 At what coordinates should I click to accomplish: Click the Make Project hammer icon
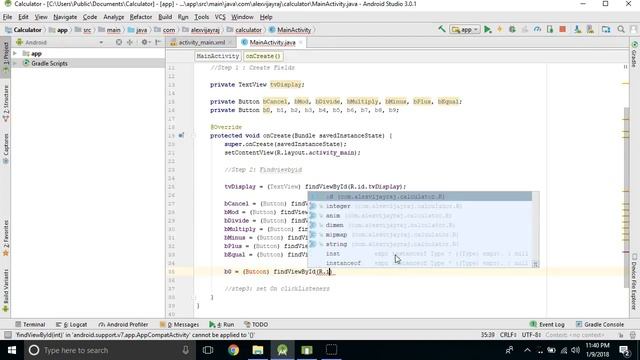click(442, 29)
